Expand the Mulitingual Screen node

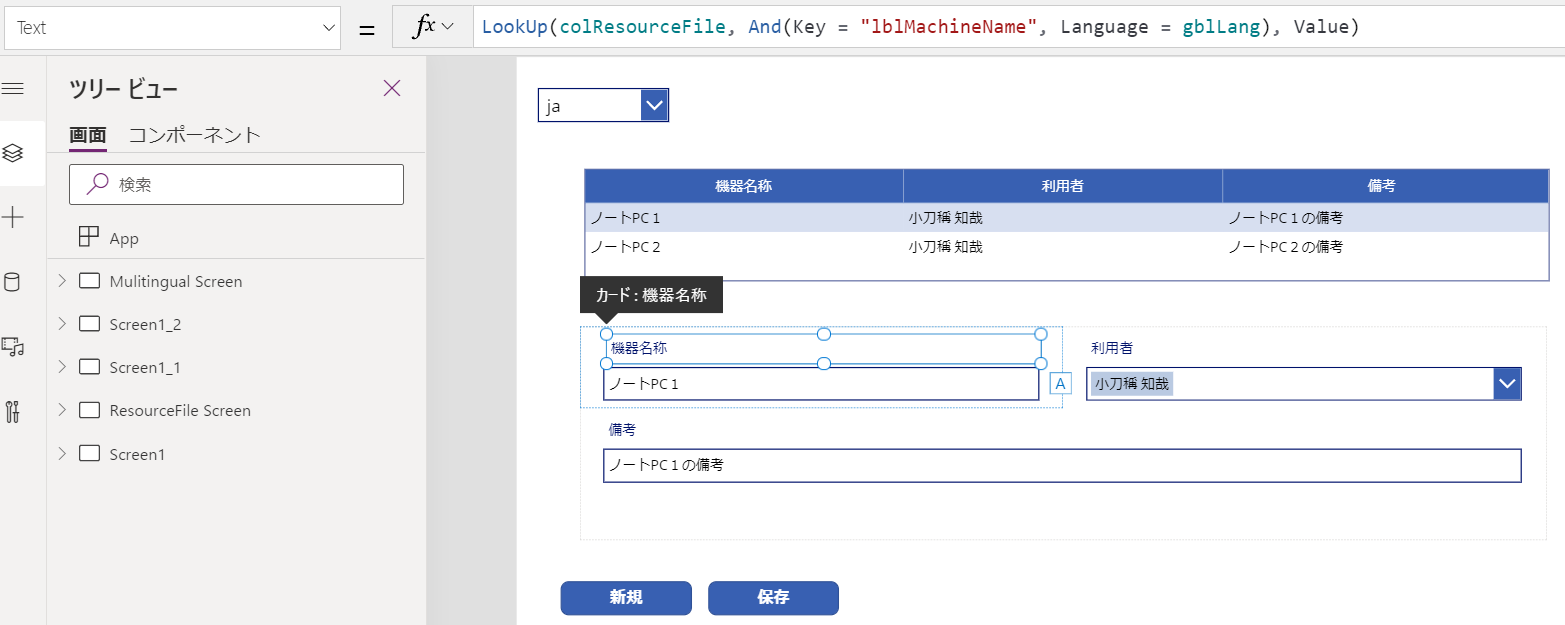[62, 281]
